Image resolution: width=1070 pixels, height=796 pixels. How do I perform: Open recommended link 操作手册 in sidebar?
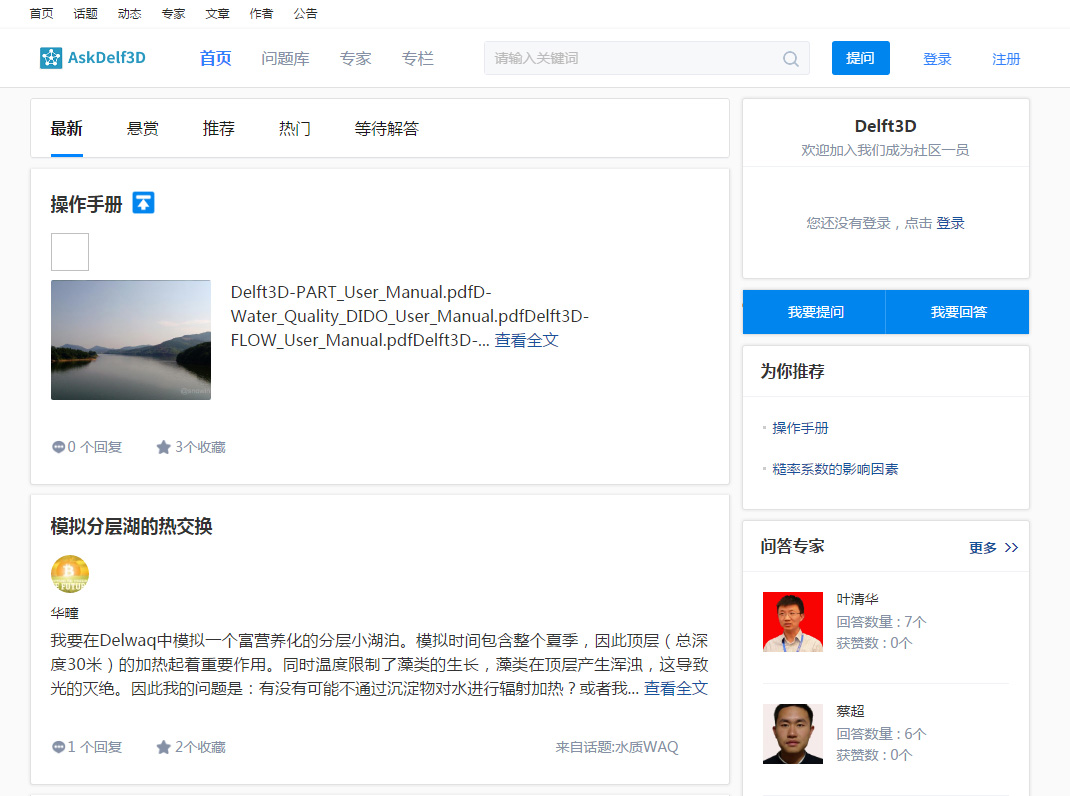[x=800, y=428]
